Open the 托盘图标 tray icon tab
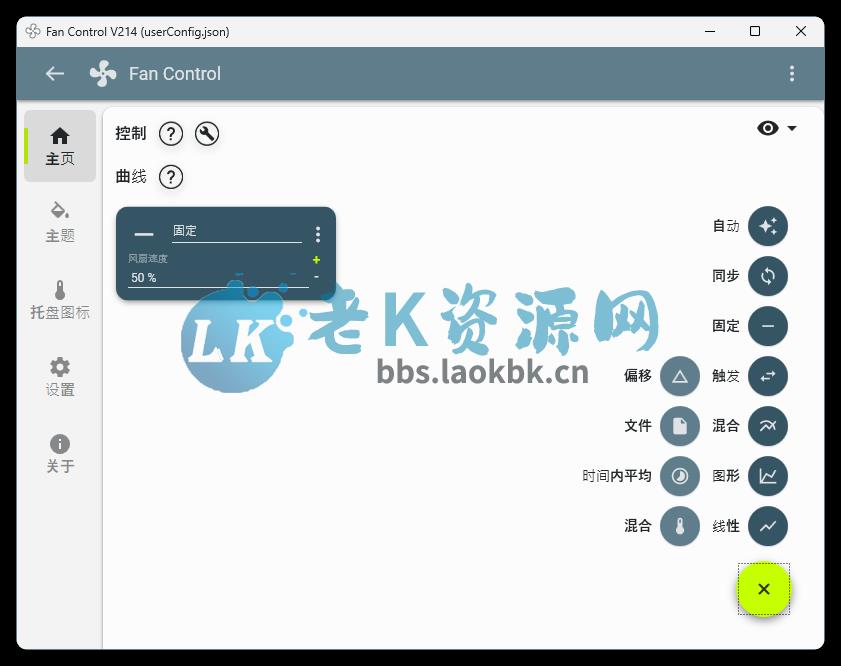 tap(60, 299)
